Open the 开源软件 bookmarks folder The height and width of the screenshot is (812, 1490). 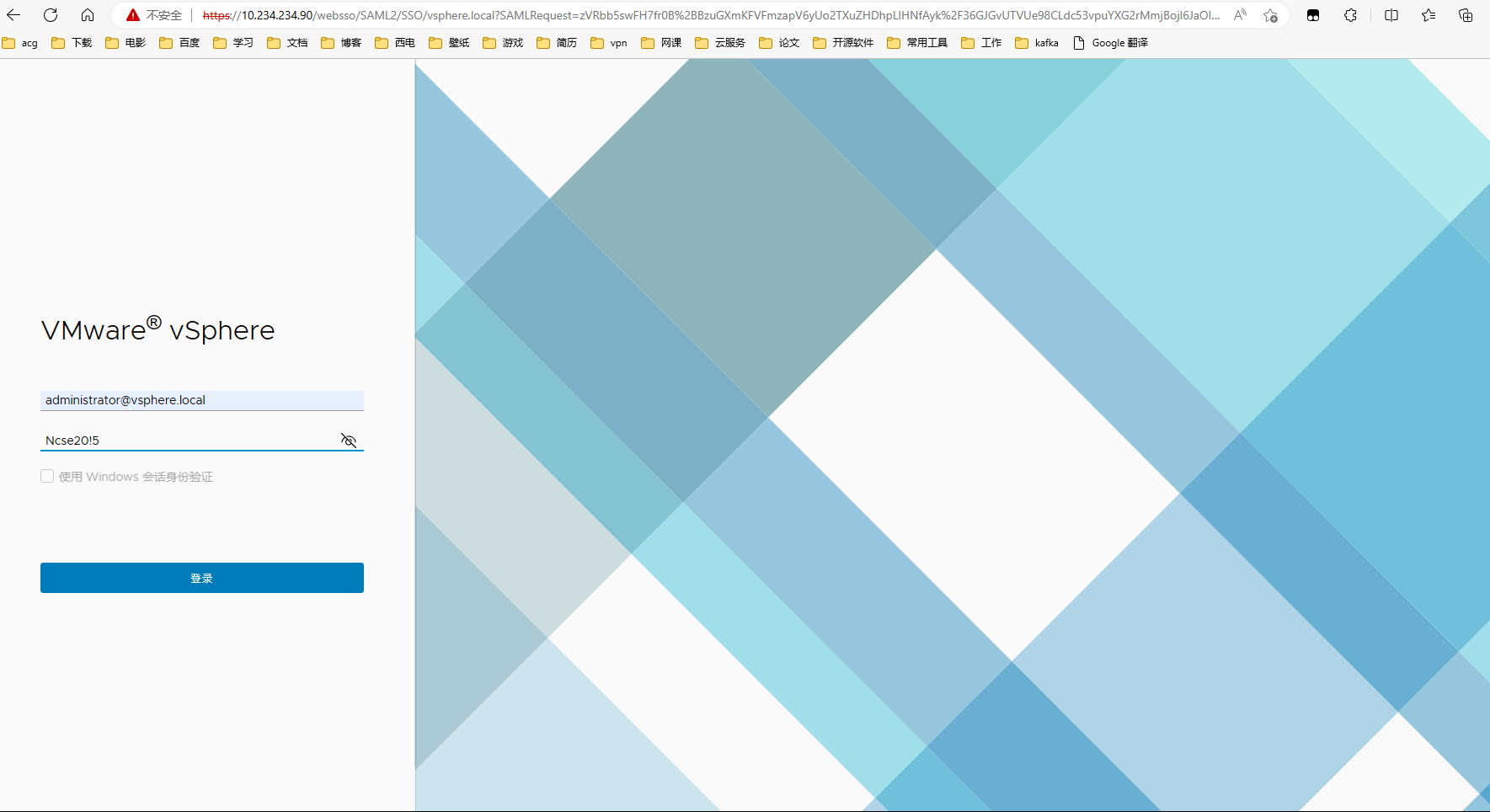843,43
